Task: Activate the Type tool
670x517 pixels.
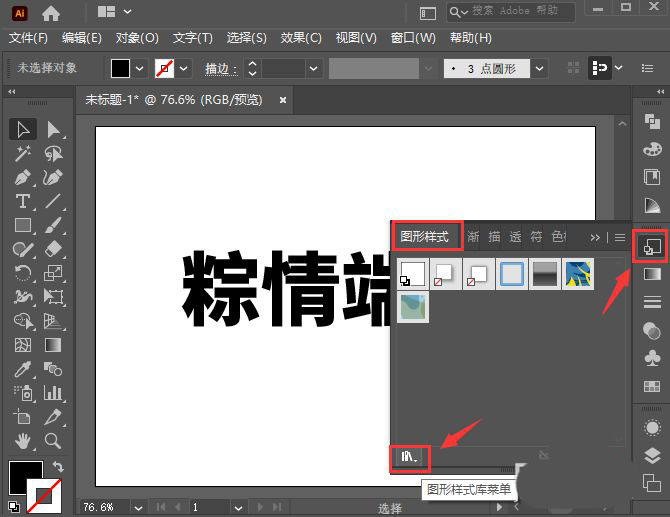Action: tap(23, 201)
